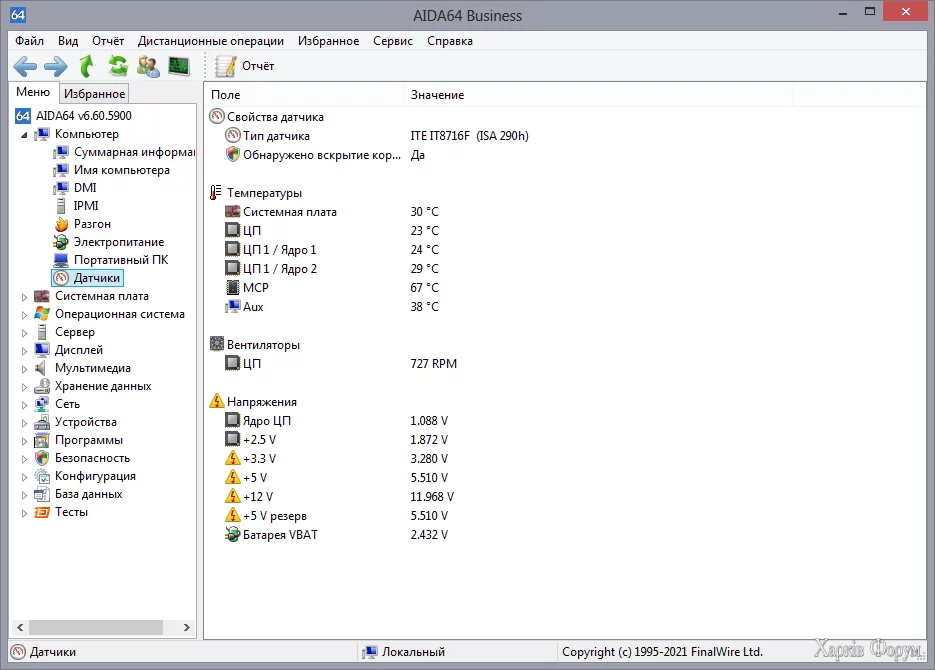Click the Отчёт report toolbar button
The height and width of the screenshot is (670, 935).
point(246,66)
